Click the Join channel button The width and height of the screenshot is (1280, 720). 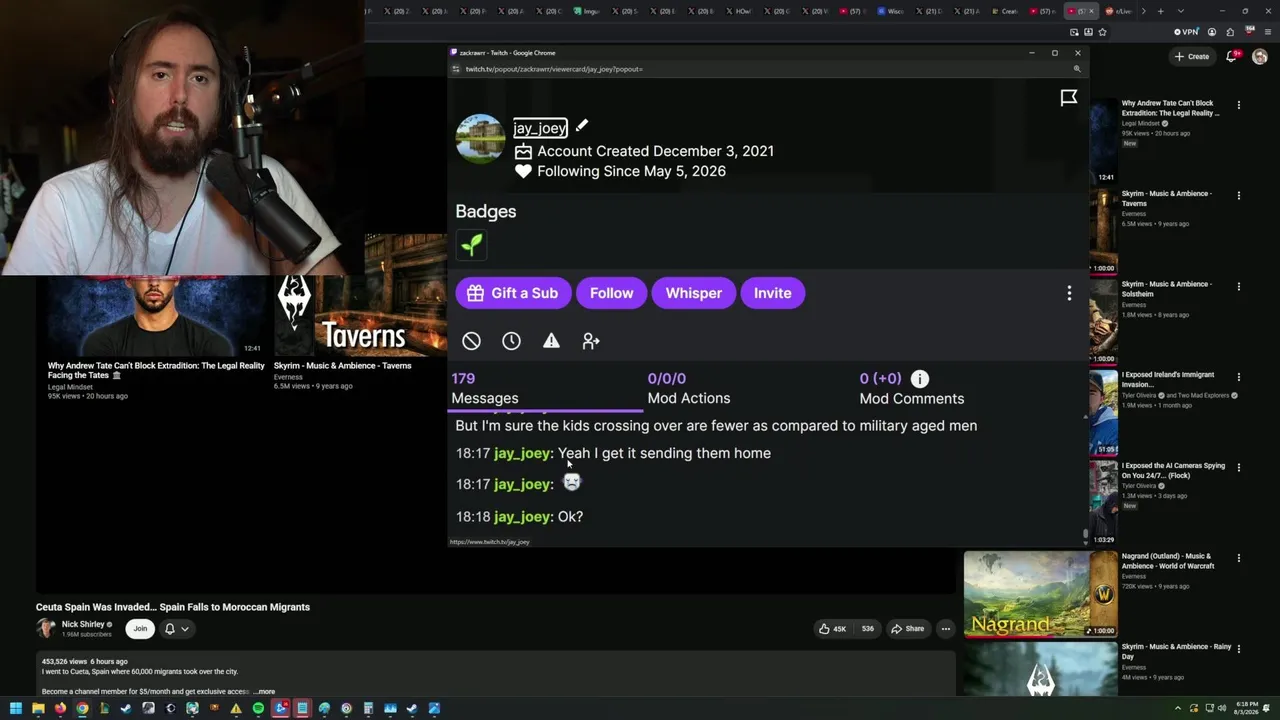[140, 629]
